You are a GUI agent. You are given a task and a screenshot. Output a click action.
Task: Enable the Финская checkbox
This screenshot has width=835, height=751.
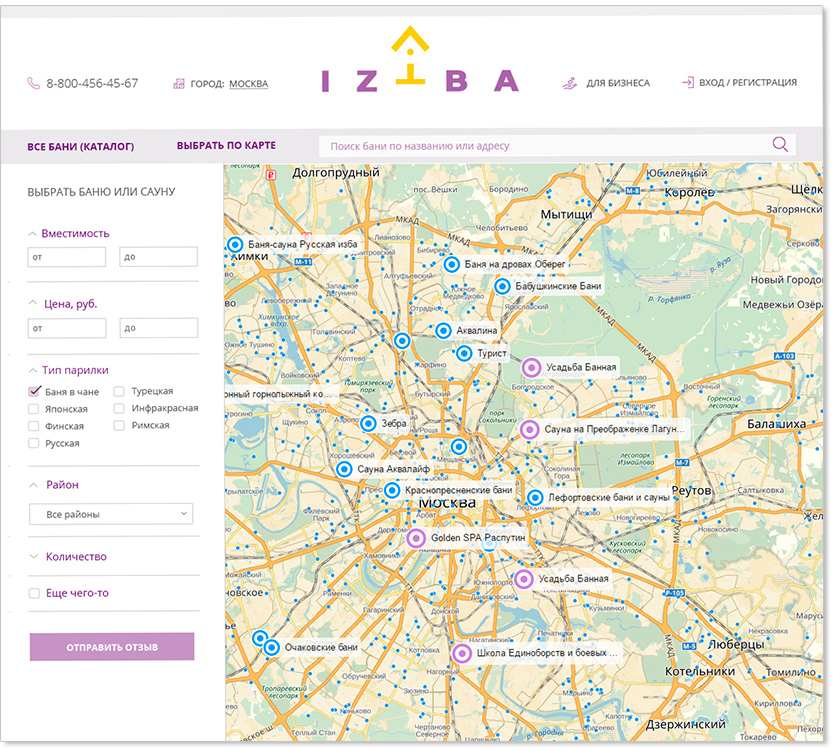(x=34, y=426)
